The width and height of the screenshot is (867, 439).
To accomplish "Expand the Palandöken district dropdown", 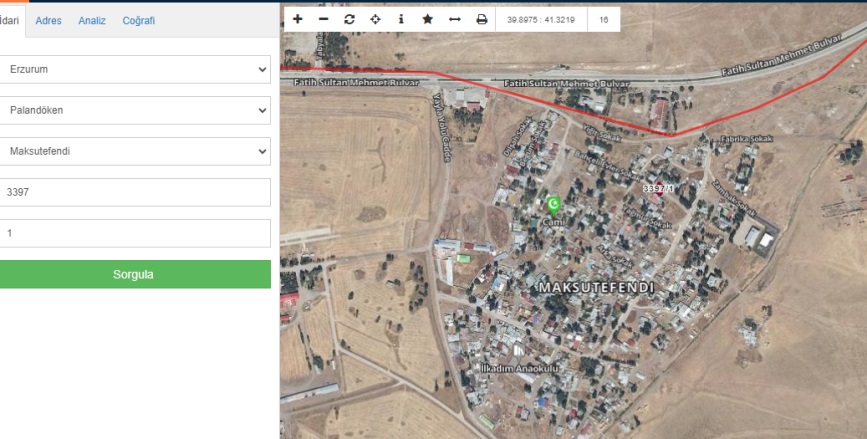I will [135, 110].
